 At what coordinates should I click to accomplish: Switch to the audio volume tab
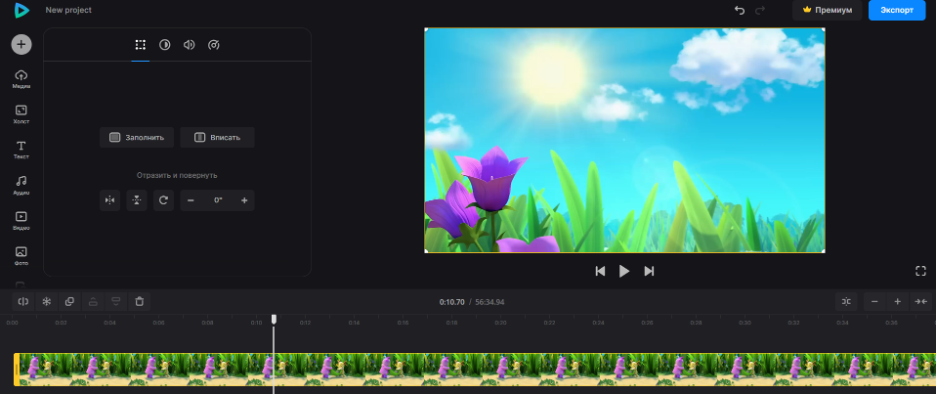coord(189,45)
